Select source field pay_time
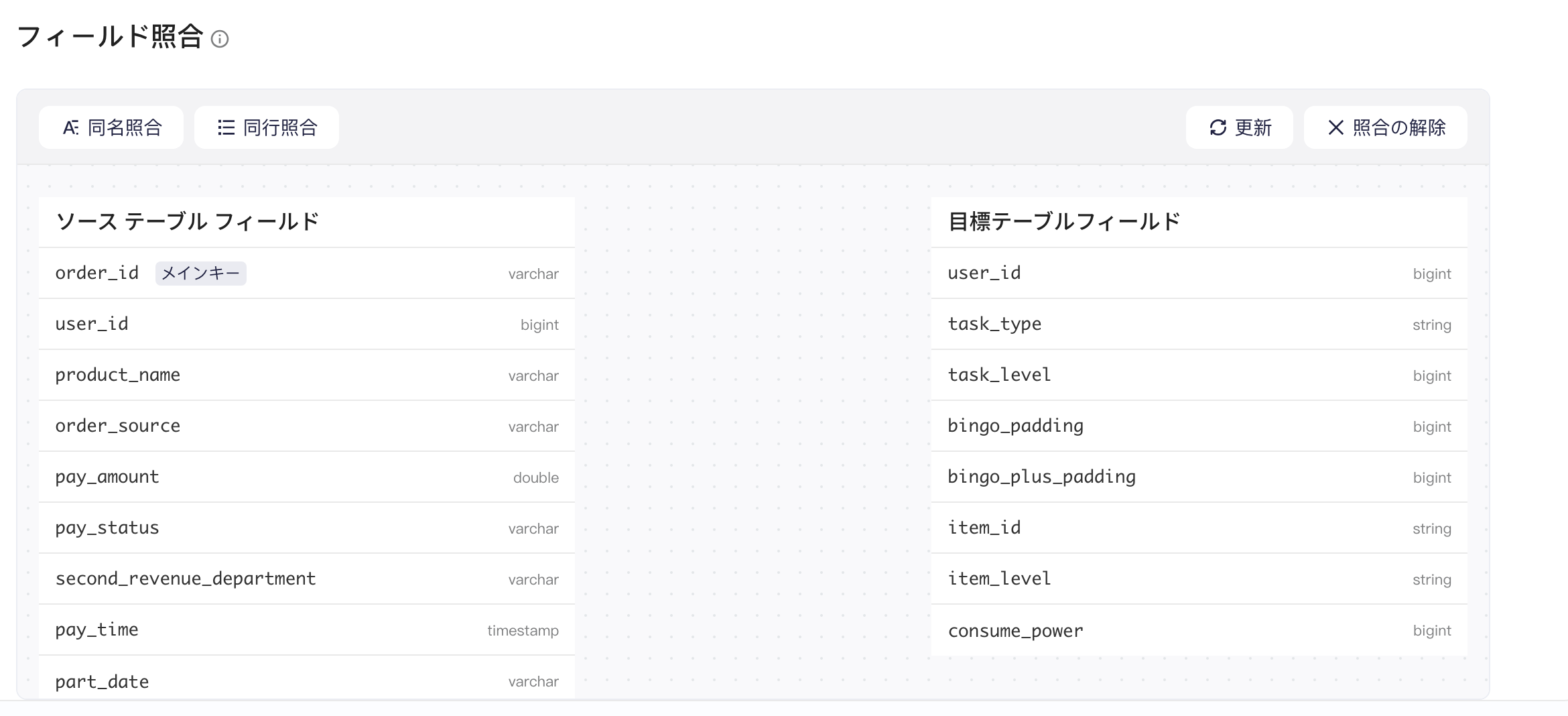 click(307, 630)
